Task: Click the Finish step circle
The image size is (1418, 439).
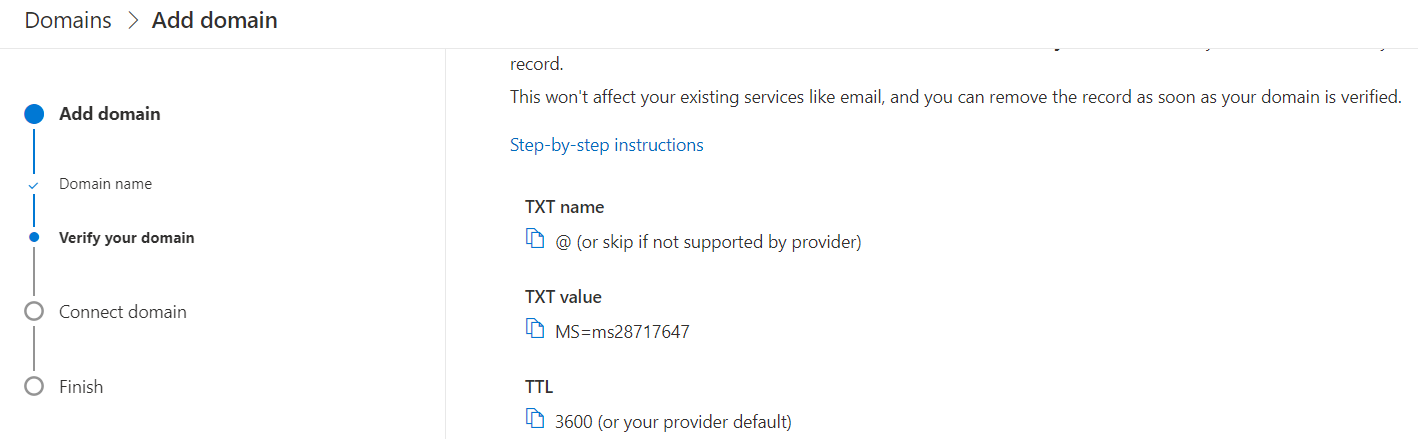Action: coord(34,386)
